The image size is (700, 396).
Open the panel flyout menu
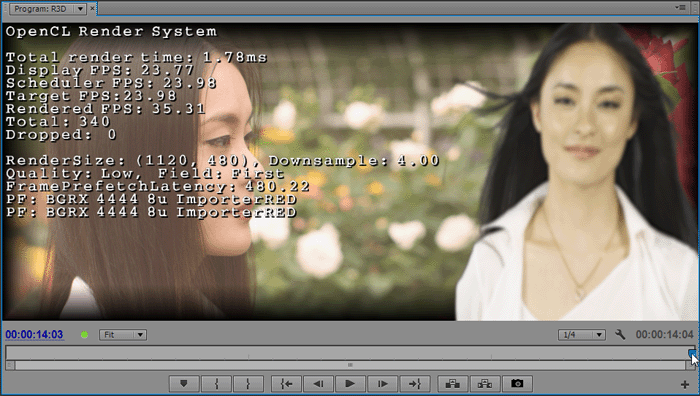tap(680, 7)
